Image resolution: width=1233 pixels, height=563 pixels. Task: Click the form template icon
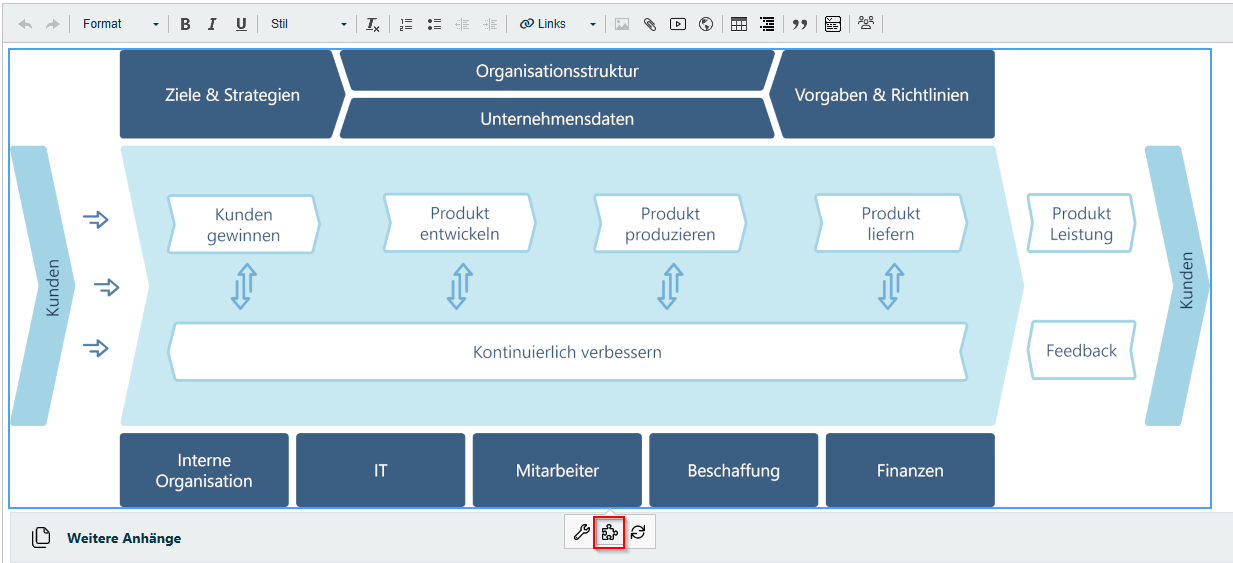pos(833,24)
